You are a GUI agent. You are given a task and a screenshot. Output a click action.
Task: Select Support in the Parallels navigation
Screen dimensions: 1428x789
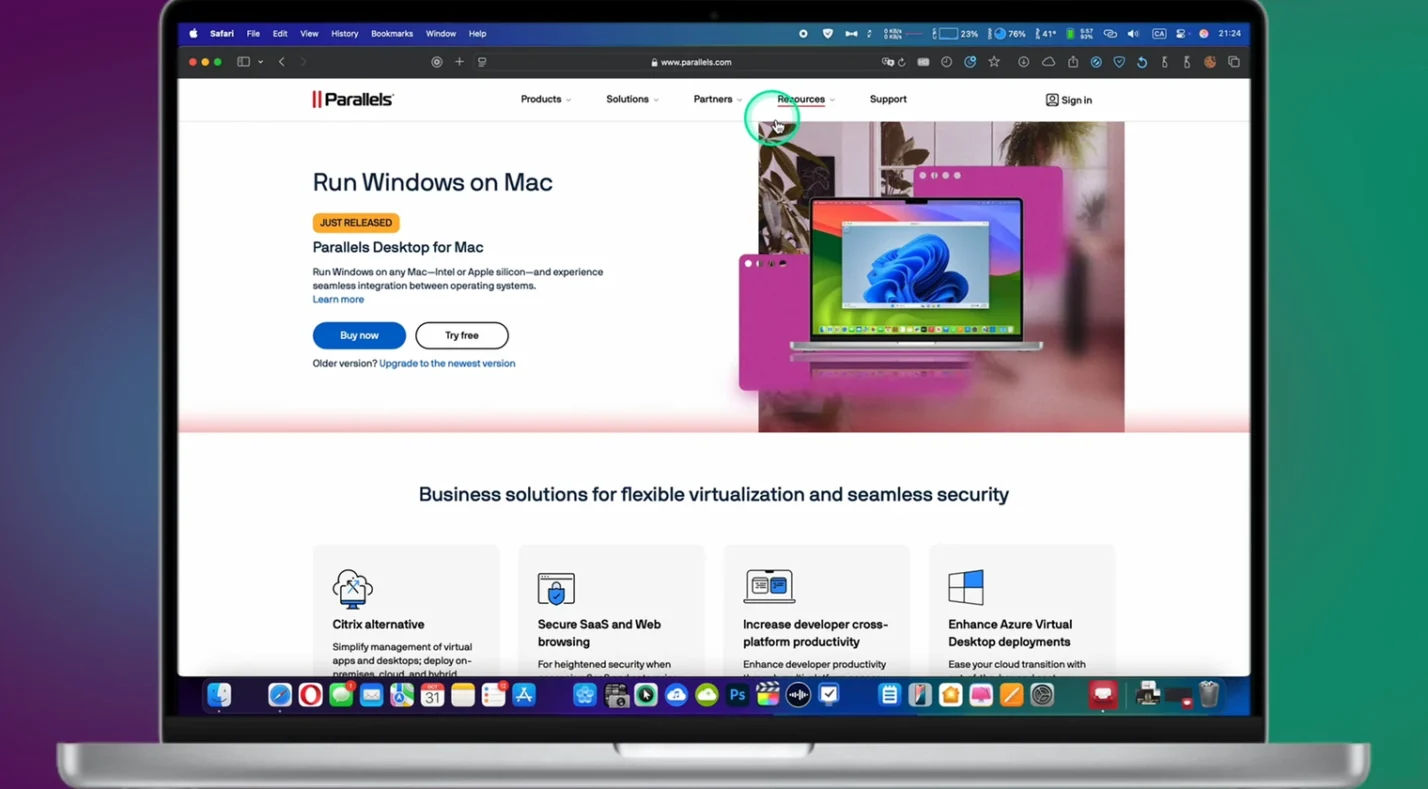(888, 99)
